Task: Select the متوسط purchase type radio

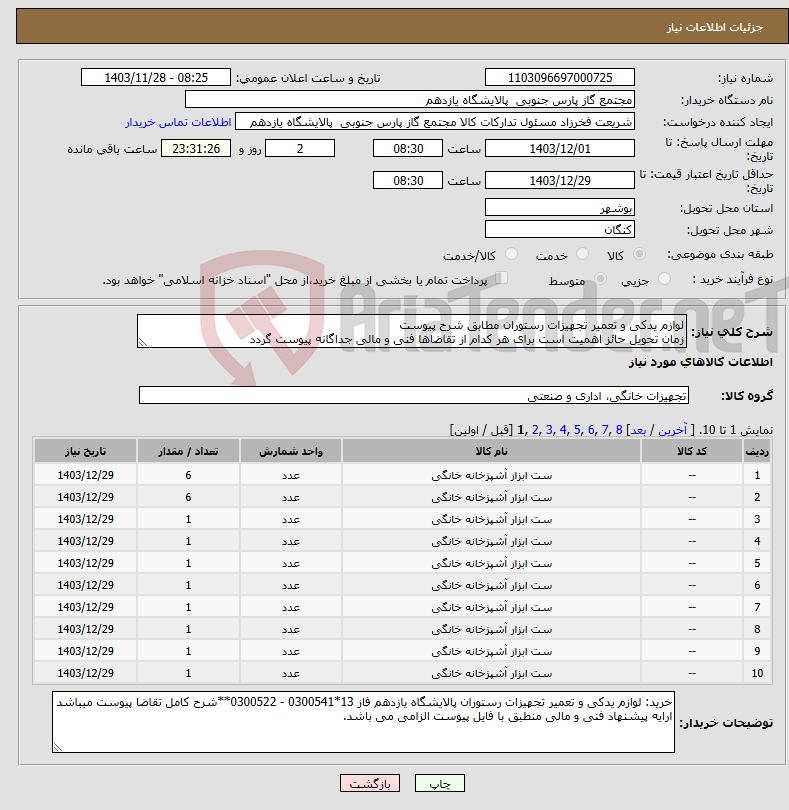Action: pyautogui.click(x=600, y=279)
